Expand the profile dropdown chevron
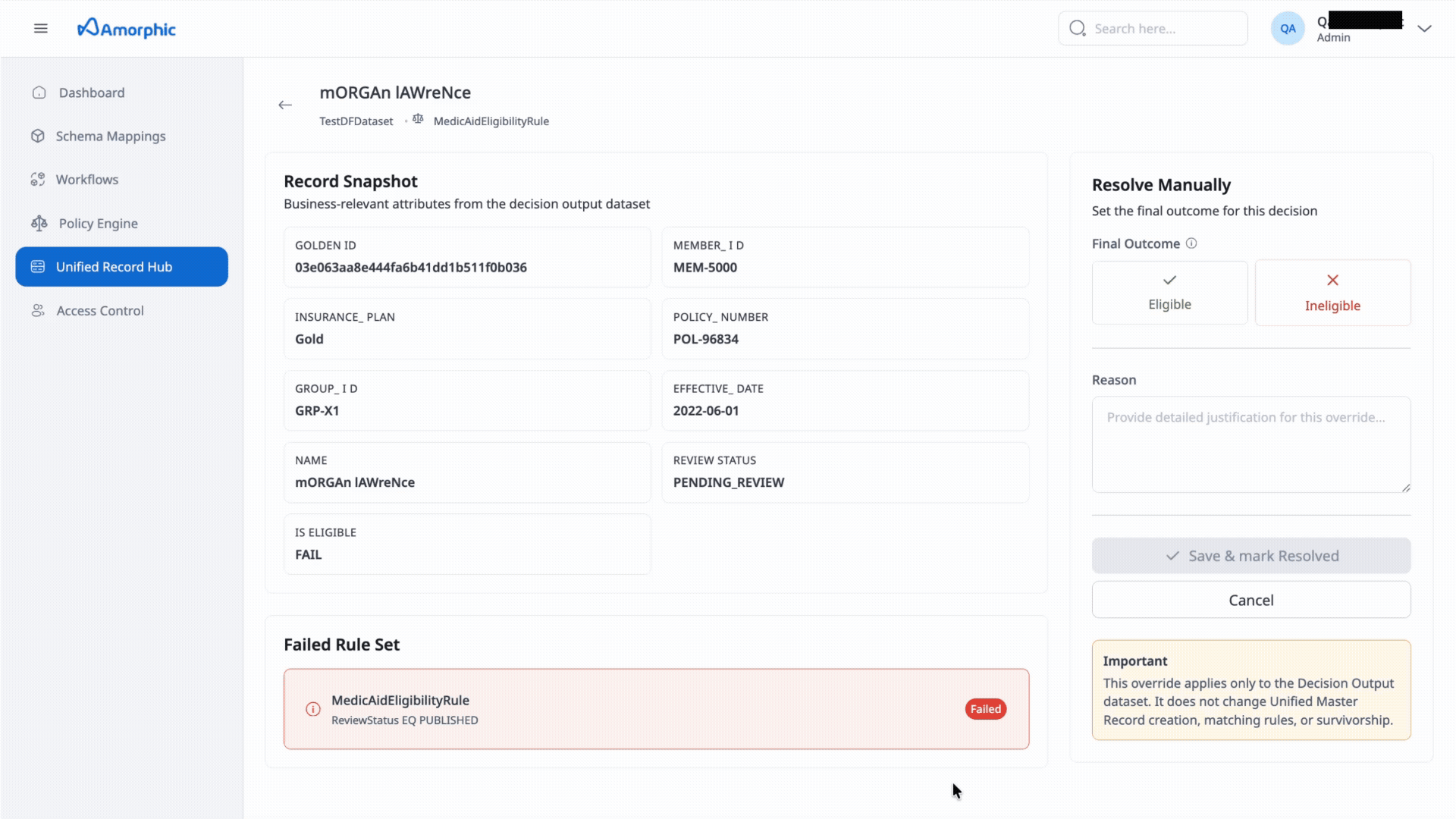The height and width of the screenshot is (819, 1456). (1425, 28)
